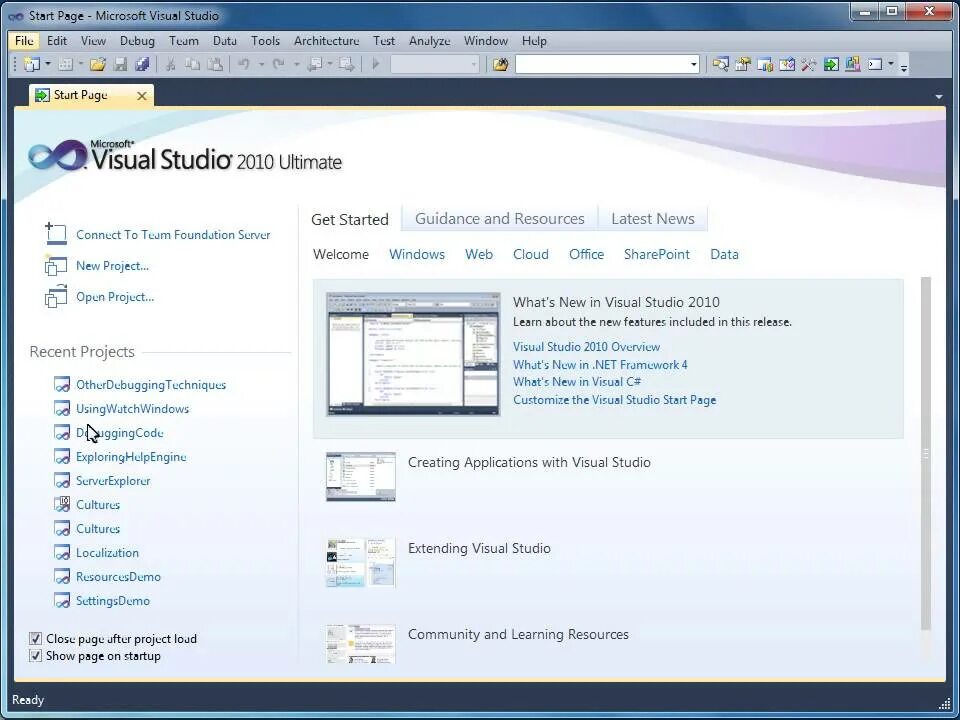Toggle Show page on startup checkbox
Image resolution: width=960 pixels, height=720 pixels.
coord(36,656)
